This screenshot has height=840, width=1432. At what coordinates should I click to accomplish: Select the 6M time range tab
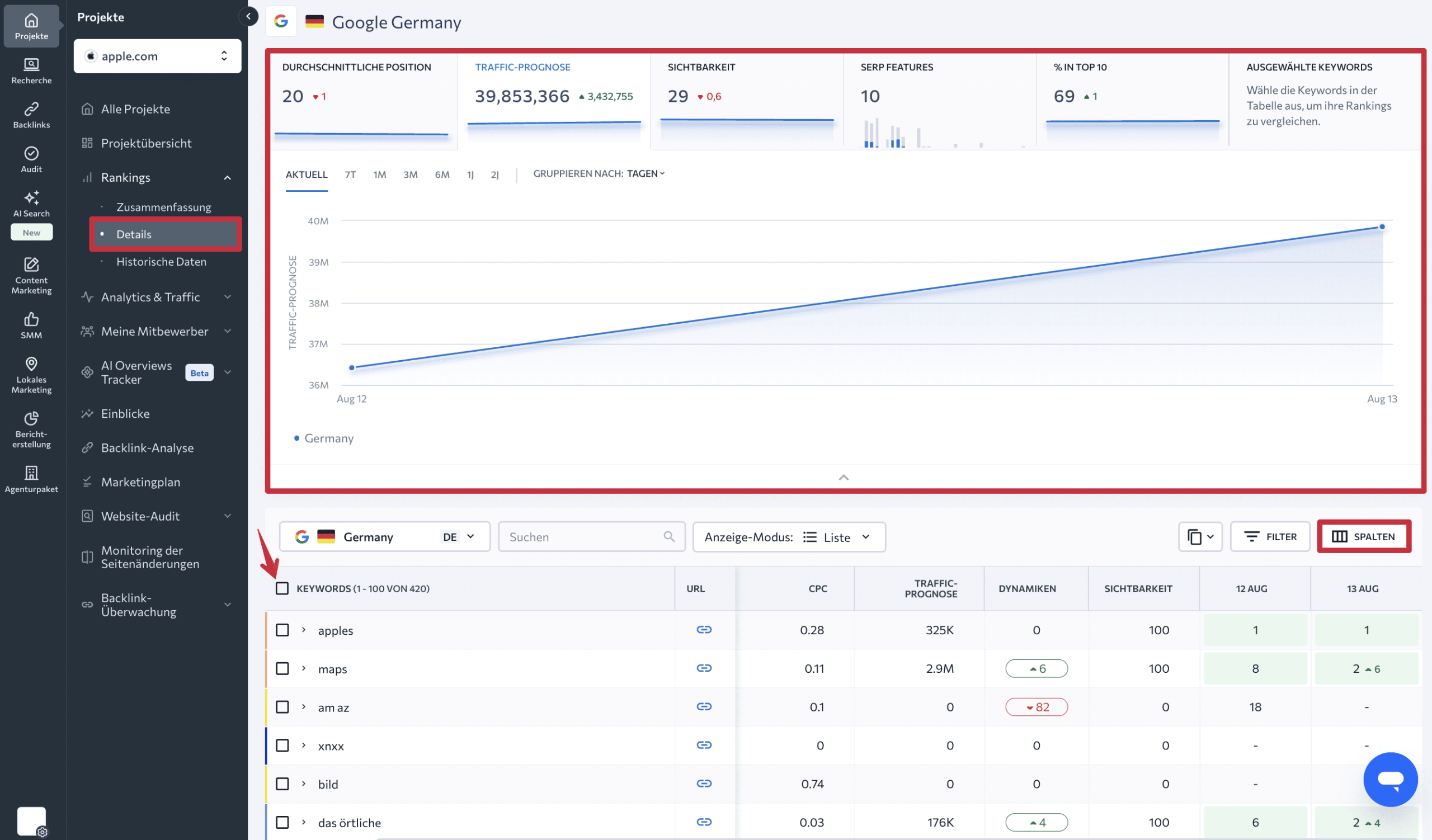(442, 174)
